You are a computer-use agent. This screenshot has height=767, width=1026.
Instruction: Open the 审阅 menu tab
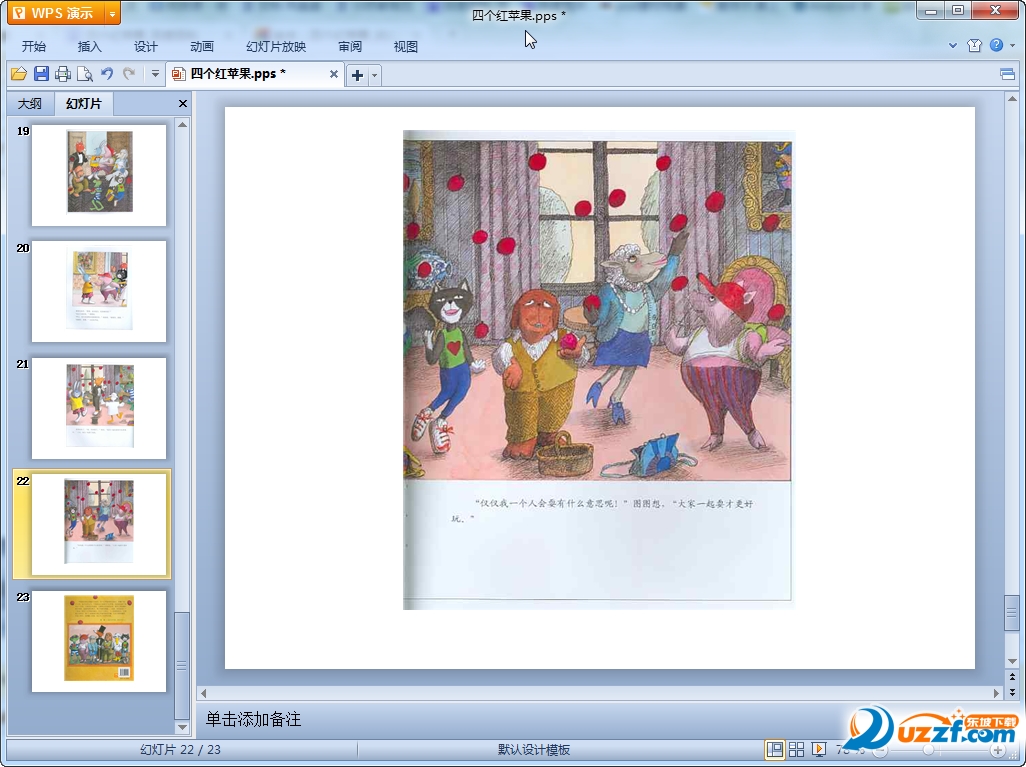tap(350, 46)
